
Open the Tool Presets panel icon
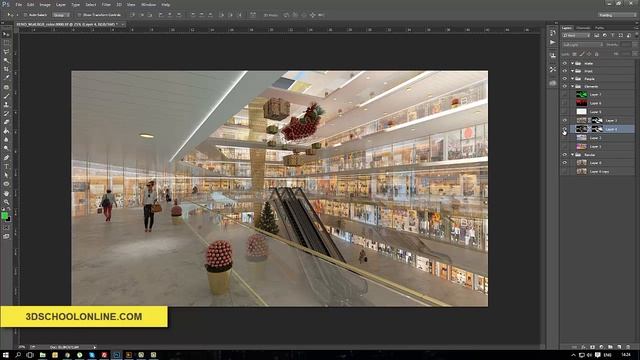[553, 69]
